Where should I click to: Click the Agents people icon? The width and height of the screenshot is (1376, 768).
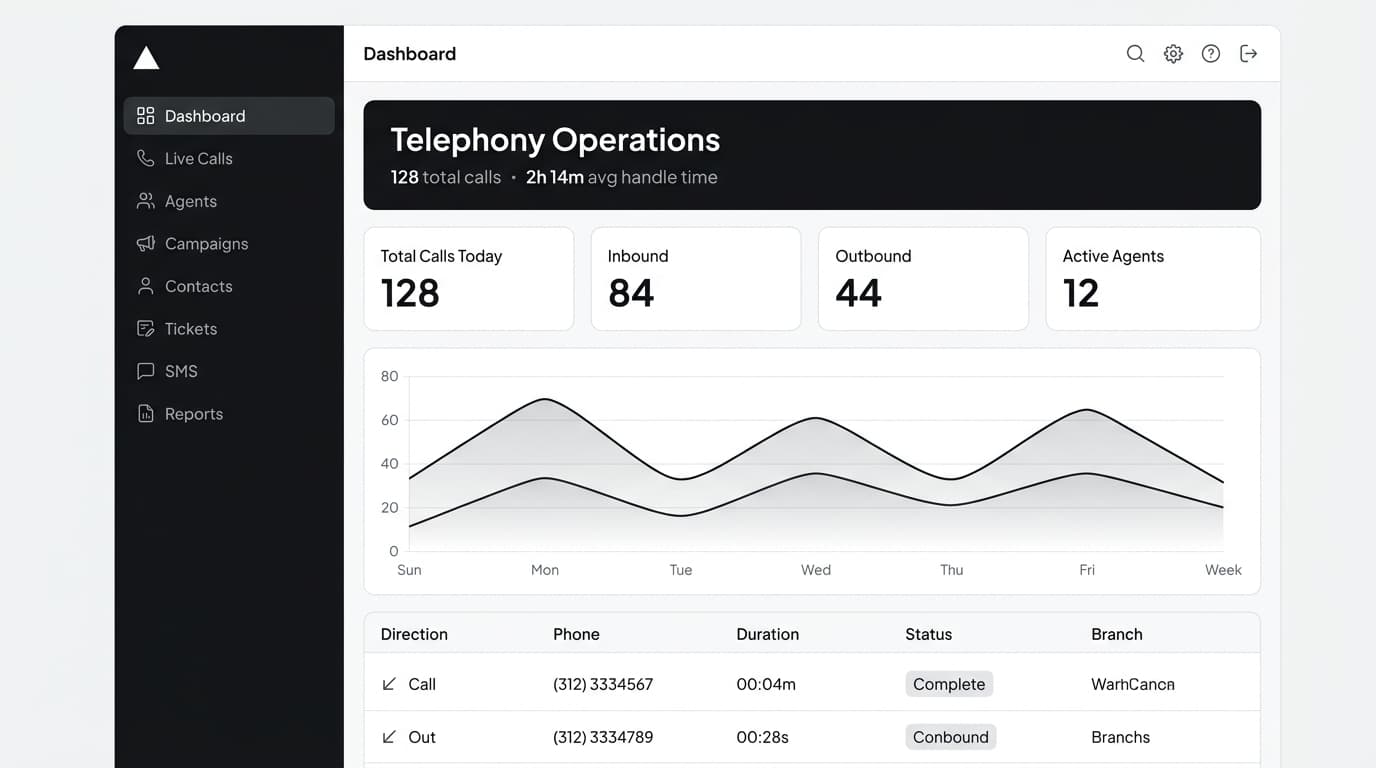click(x=146, y=201)
